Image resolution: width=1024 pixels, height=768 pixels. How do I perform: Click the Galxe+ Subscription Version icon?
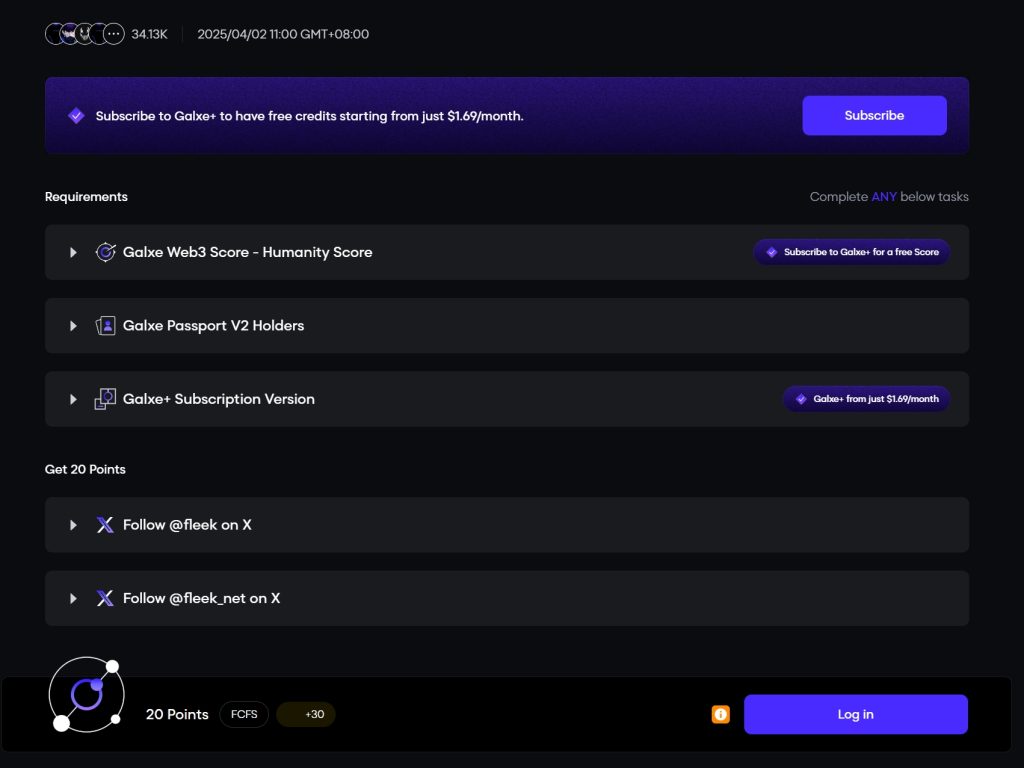(x=105, y=399)
